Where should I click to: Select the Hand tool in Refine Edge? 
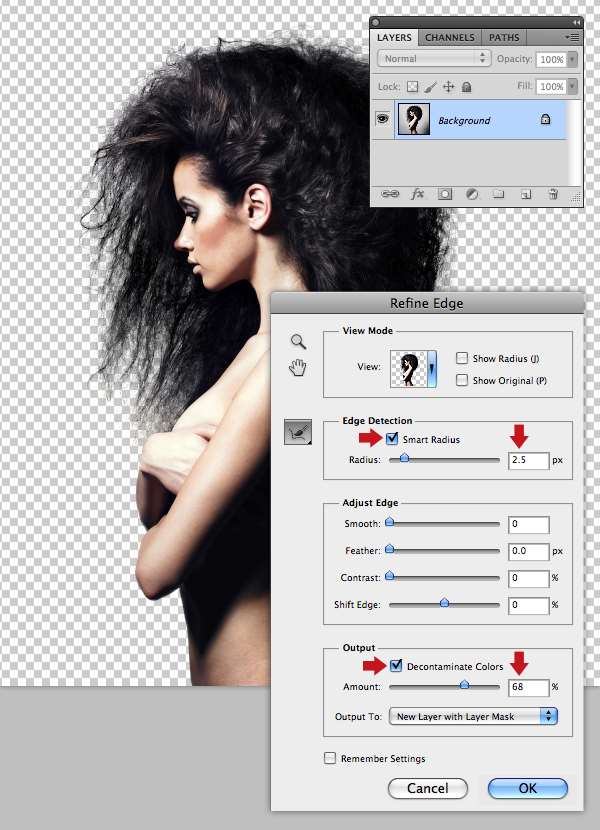click(x=297, y=367)
